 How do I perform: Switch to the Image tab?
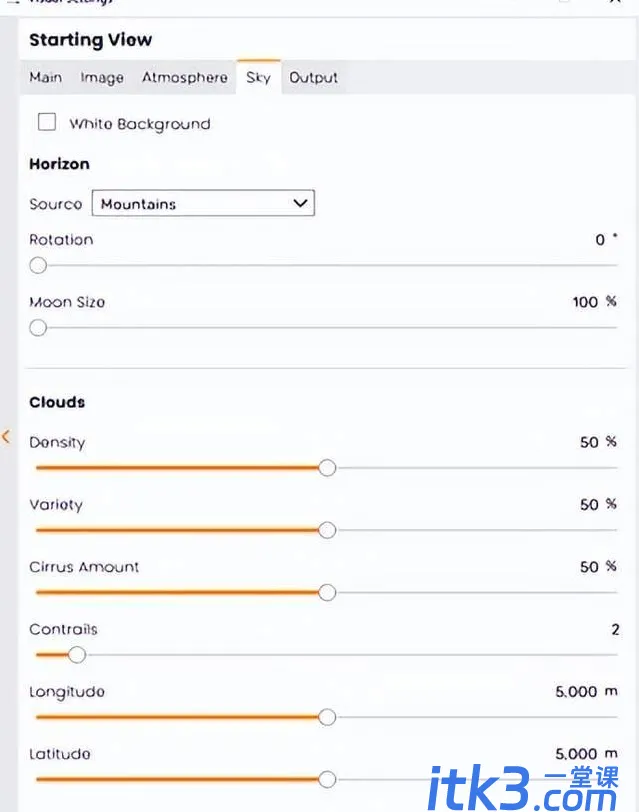102,78
